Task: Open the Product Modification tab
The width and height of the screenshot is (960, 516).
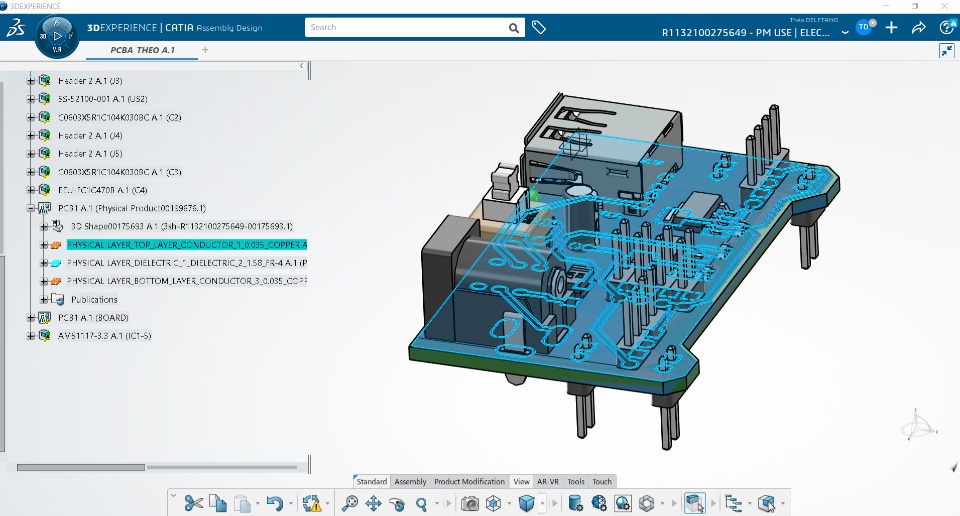Action: tap(469, 482)
